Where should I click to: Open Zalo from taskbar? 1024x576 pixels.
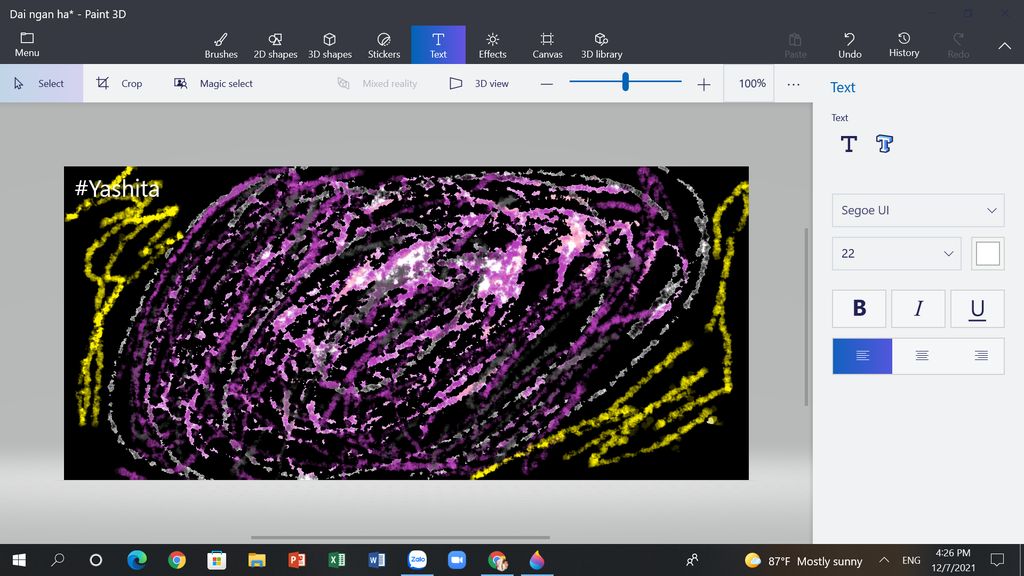(x=417, y=560)
